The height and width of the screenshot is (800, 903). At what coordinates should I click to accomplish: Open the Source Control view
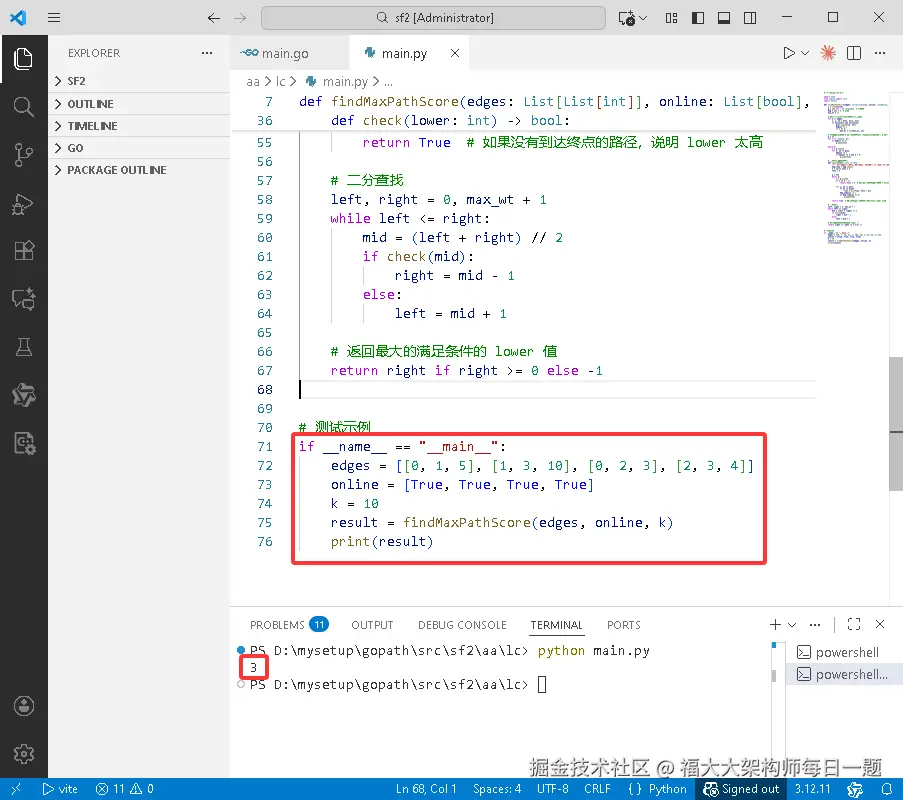click(24, 154)
